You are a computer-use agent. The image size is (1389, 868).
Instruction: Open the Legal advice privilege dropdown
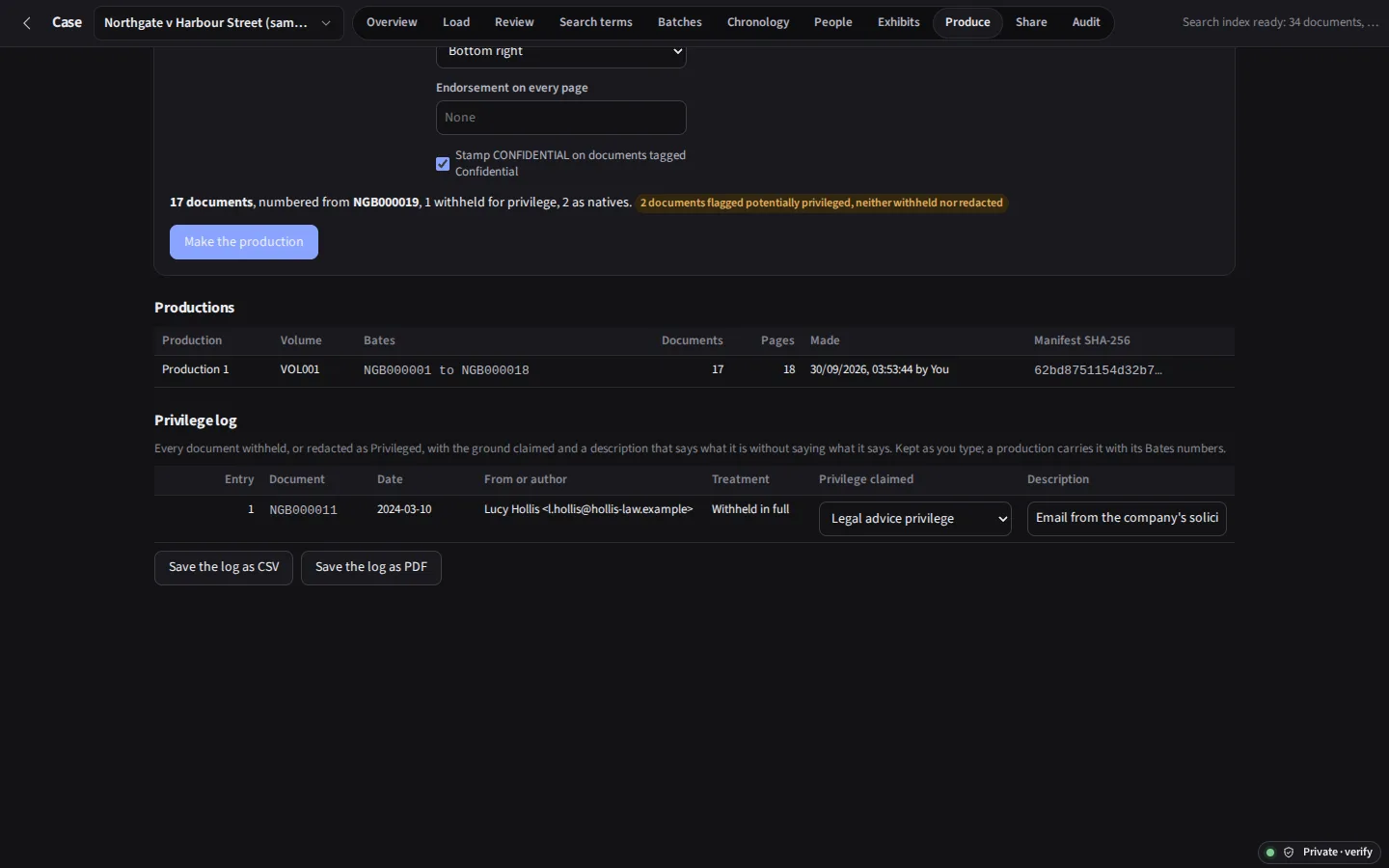(915, 519)
